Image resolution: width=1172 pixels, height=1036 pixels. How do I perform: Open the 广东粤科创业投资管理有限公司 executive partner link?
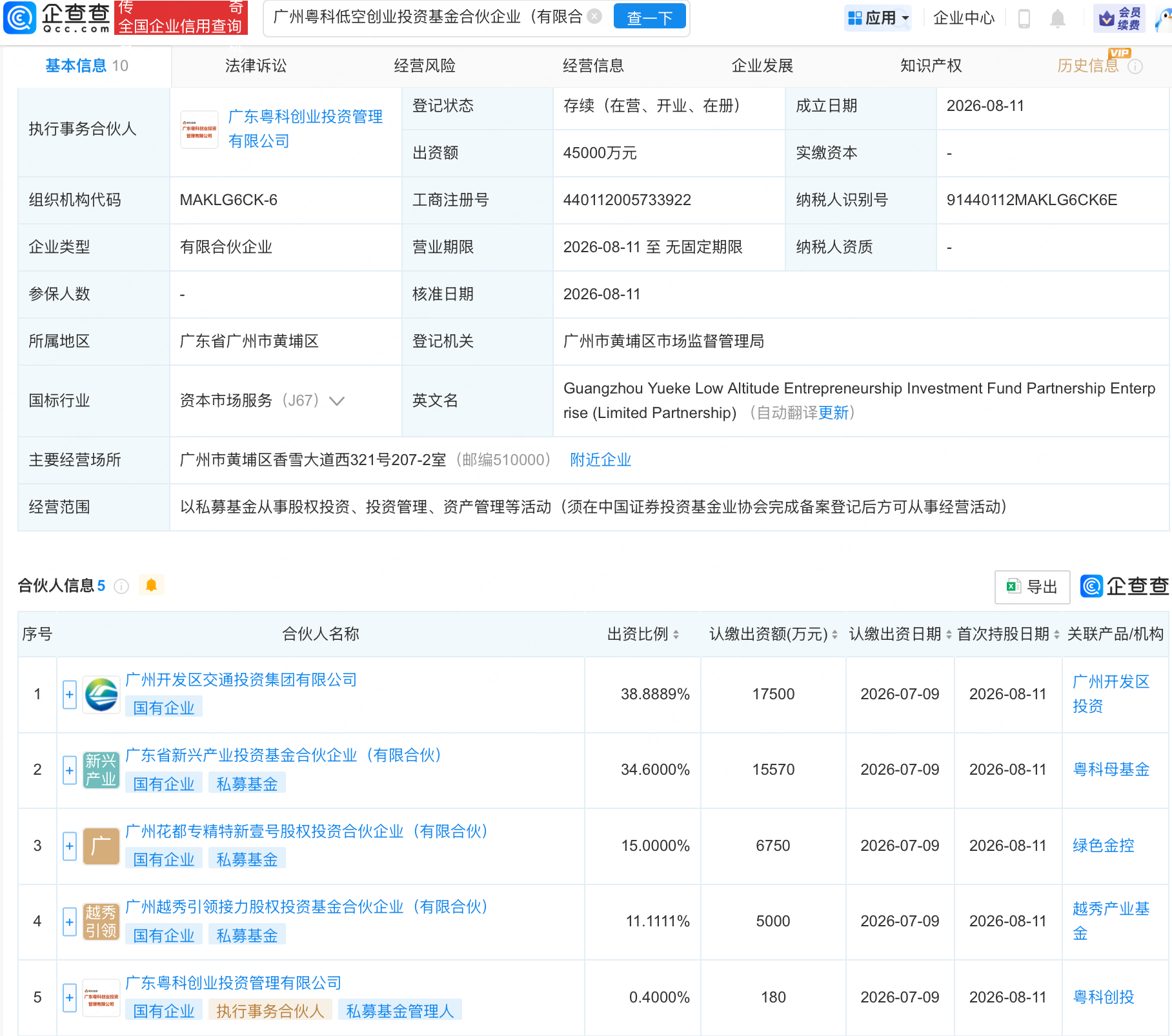pos(305,129)
